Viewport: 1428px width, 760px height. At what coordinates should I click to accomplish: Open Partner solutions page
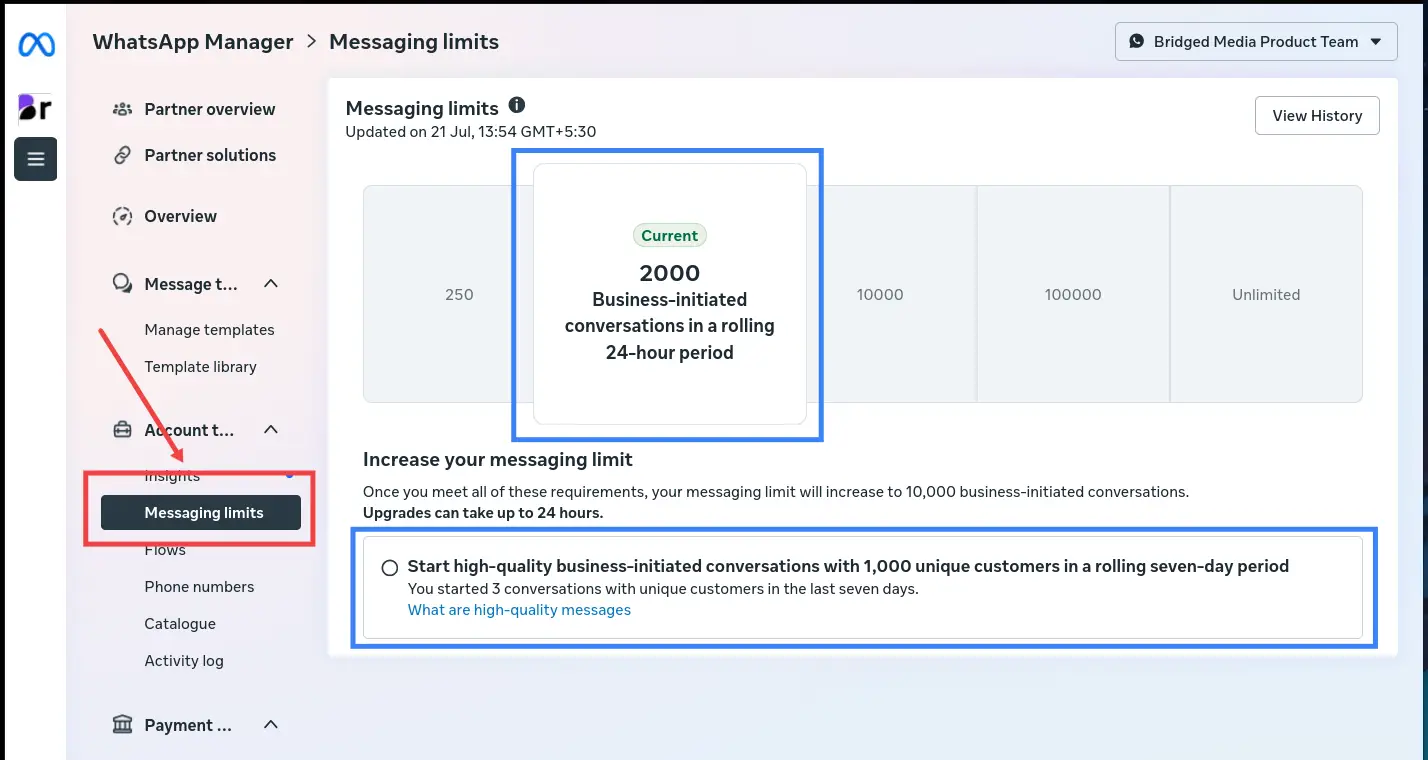pos(210,155)
